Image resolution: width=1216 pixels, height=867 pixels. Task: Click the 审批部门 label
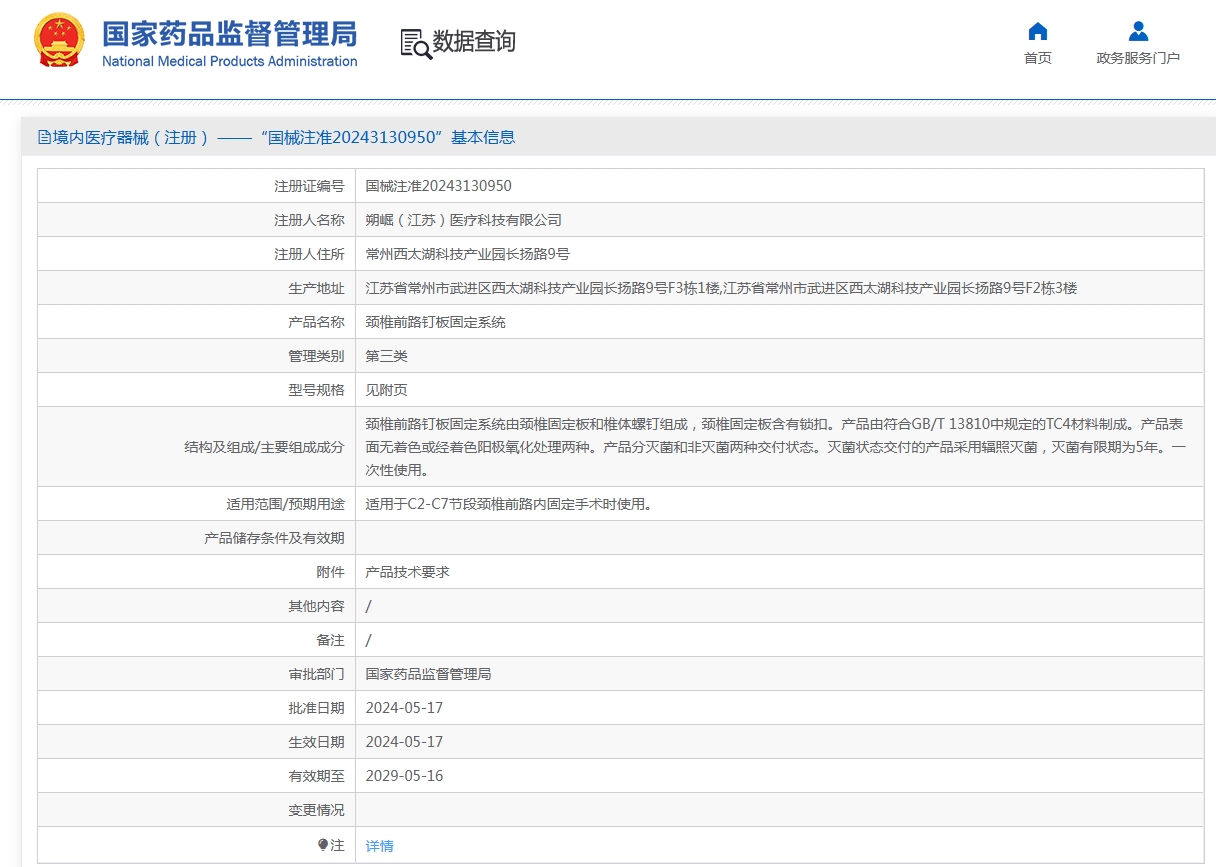(316, 674)
